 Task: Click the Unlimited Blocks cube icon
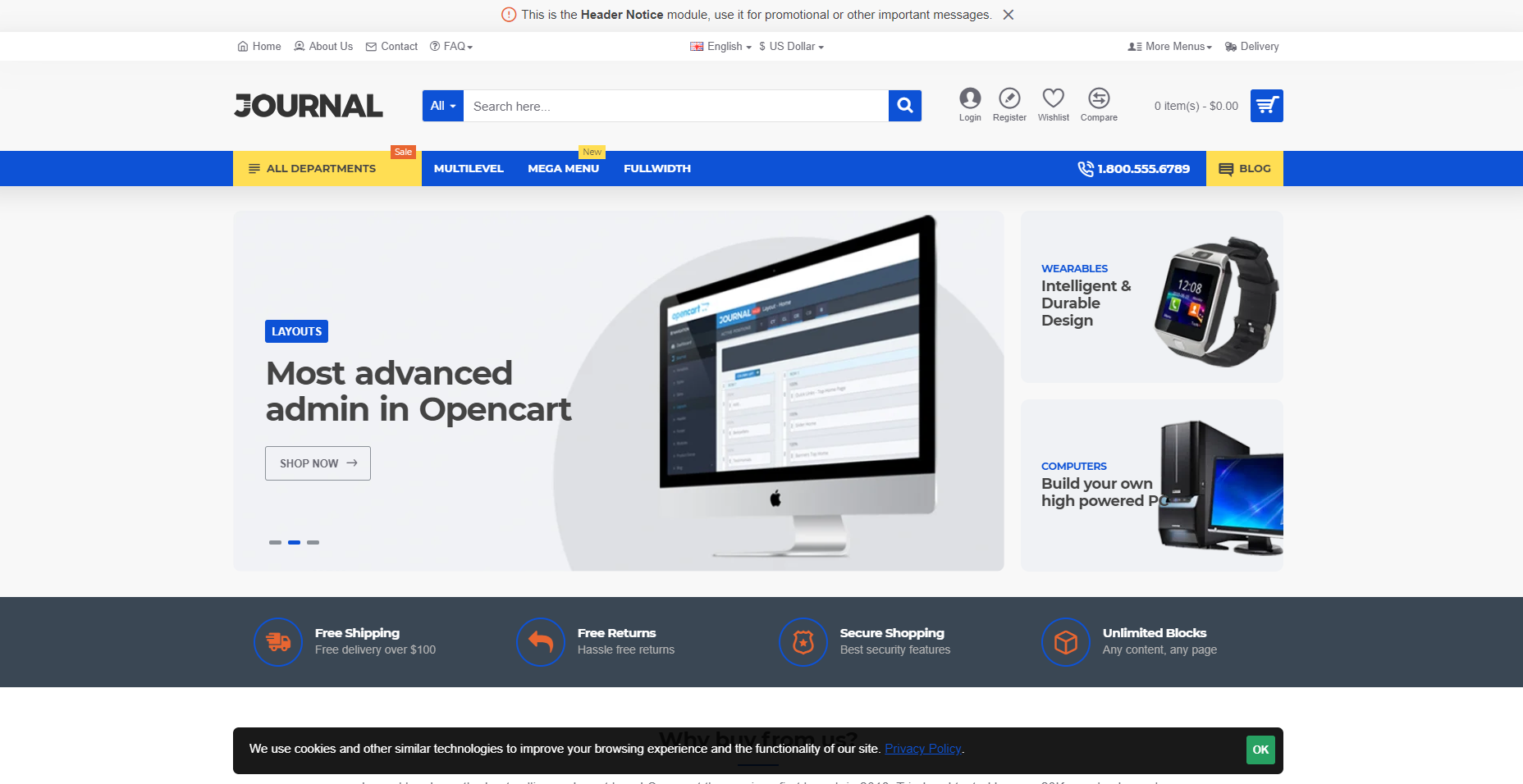(1066, 642)
